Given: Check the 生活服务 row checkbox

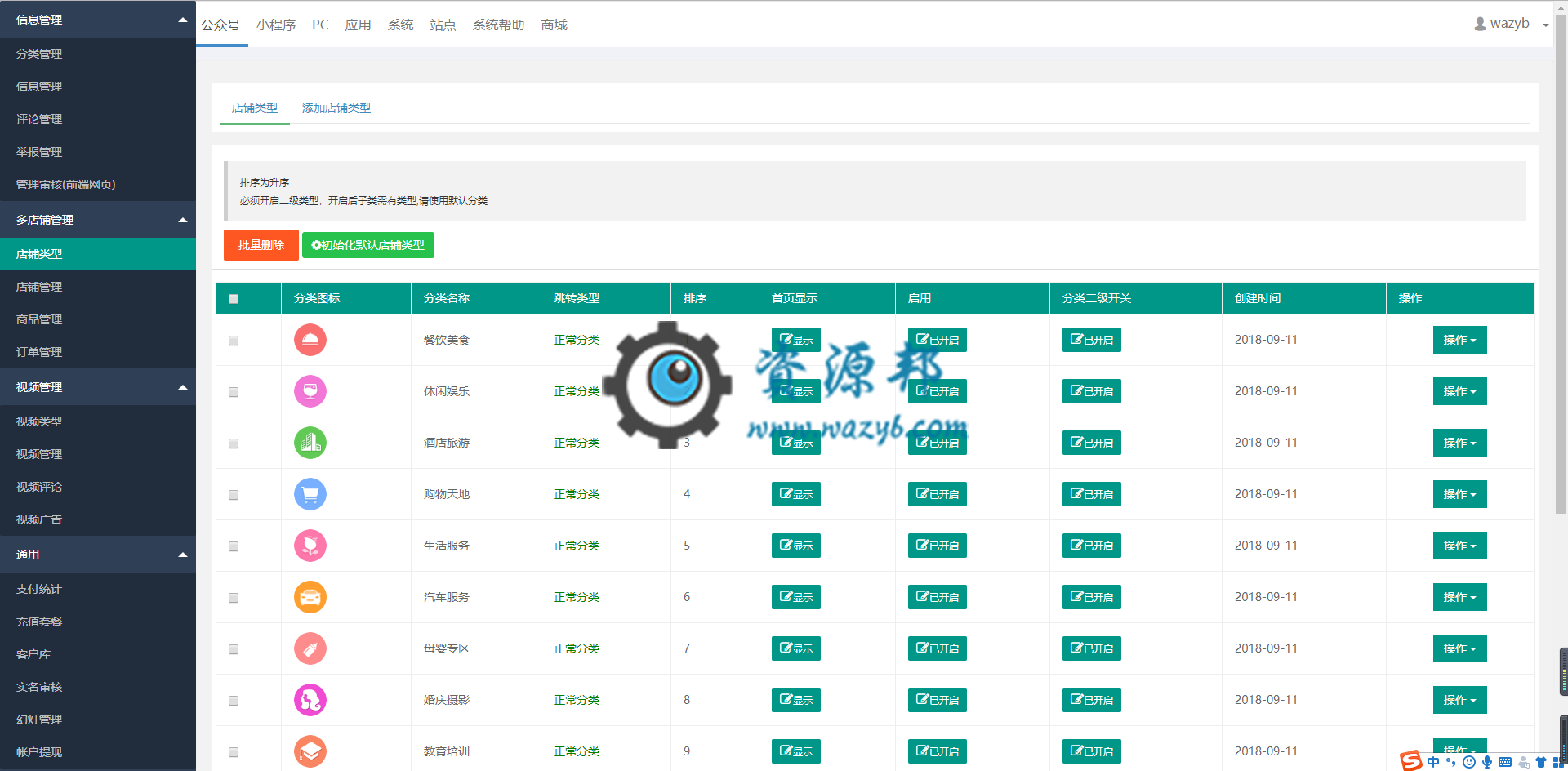Looking at the screenshot, I should click(x=234, y=546).
